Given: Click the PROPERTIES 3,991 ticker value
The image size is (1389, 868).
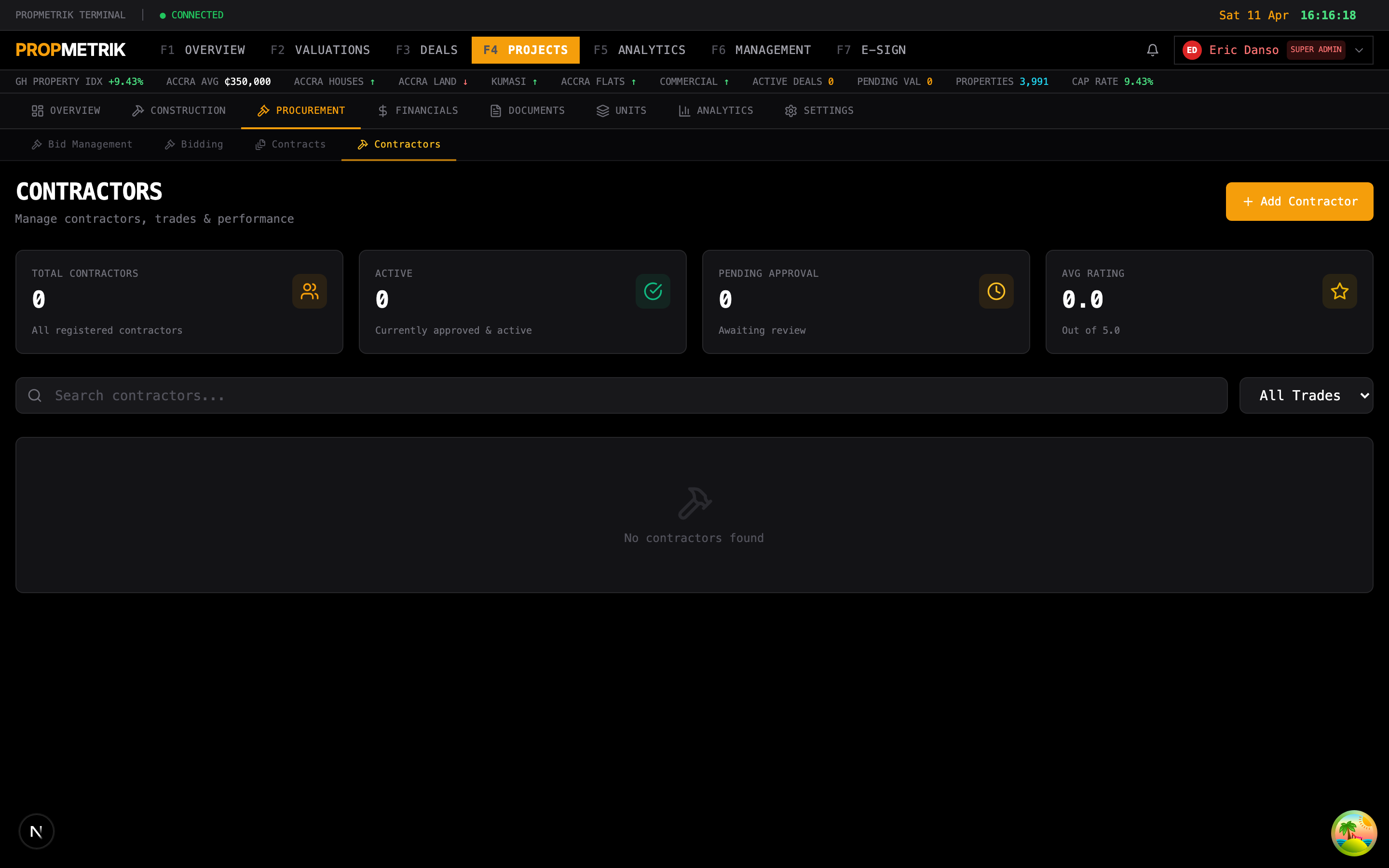Looking at the screenshot, I should [x=1033, y=81].
